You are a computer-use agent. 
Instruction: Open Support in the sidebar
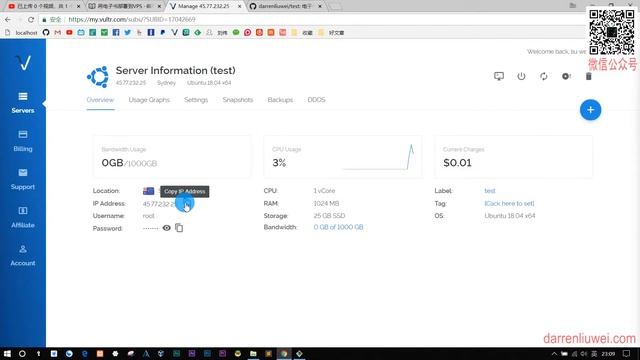(23, 179)
